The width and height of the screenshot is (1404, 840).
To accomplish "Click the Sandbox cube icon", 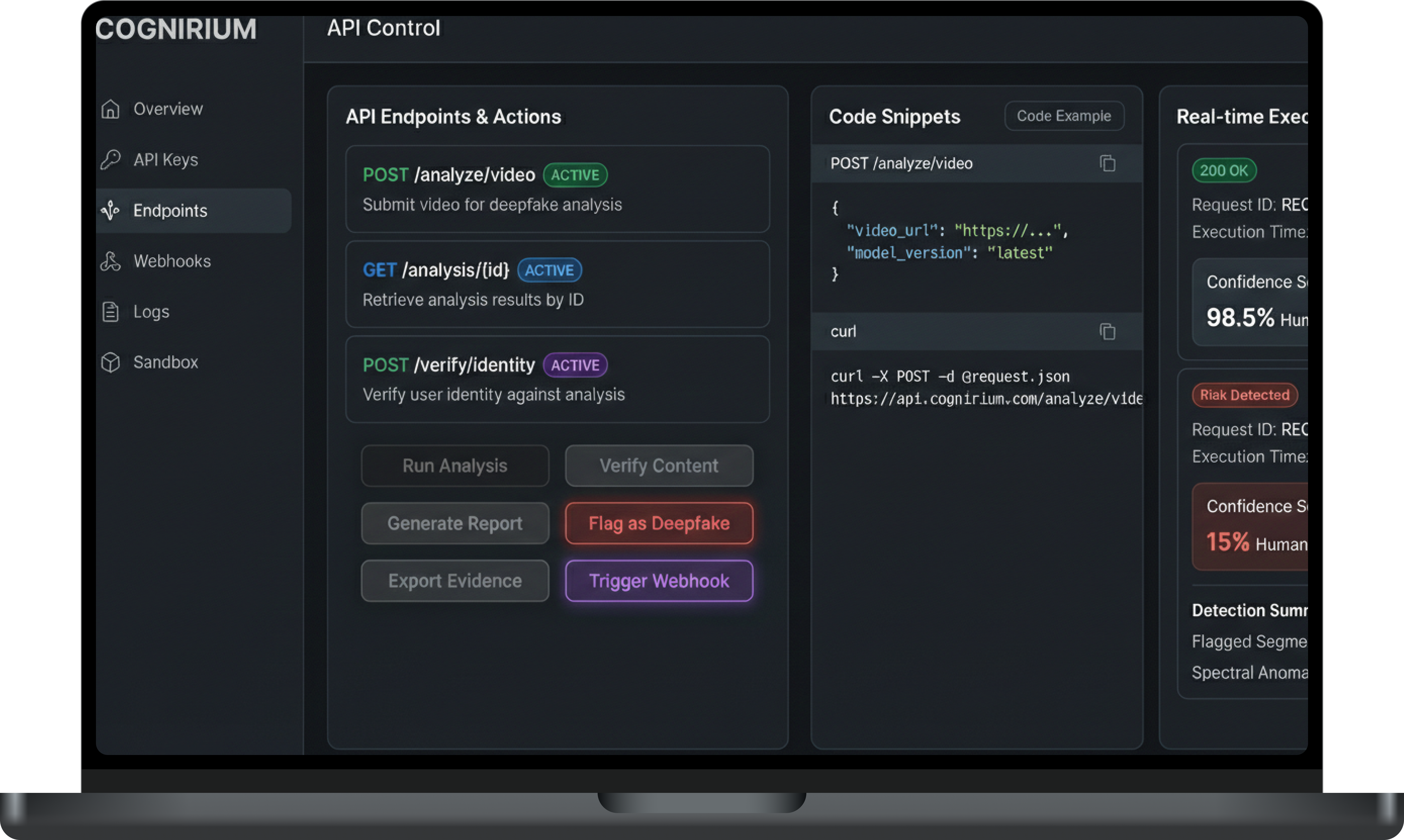I will tap(110, 362).
